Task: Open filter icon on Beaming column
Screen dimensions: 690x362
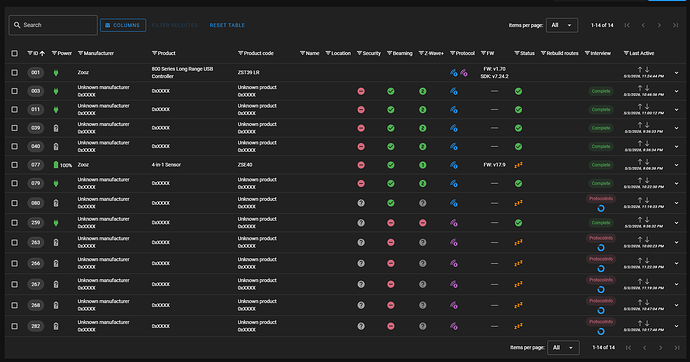Action: (x=389, y=53)
